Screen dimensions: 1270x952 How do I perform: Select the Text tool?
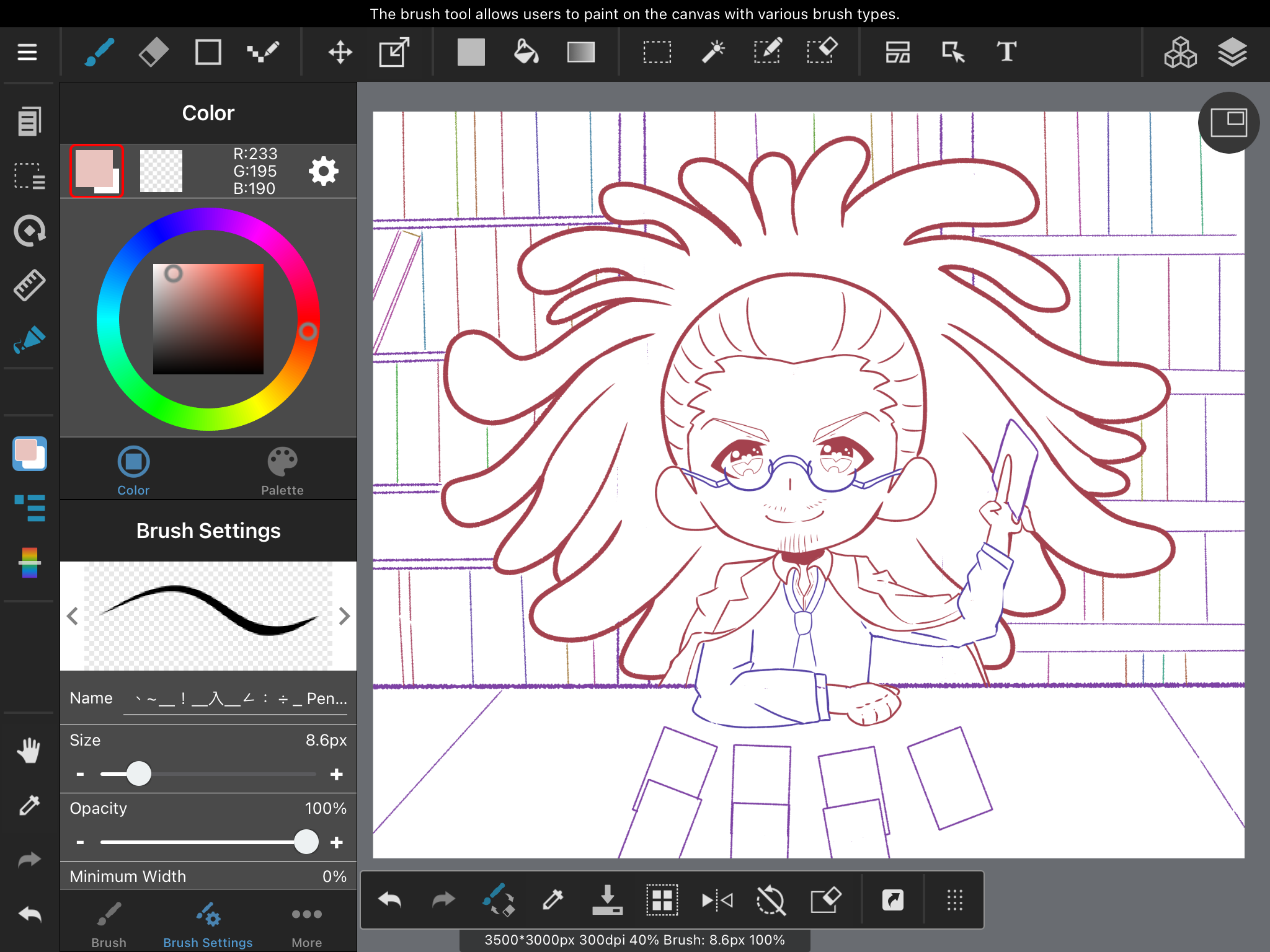[x=1006, y=52]
